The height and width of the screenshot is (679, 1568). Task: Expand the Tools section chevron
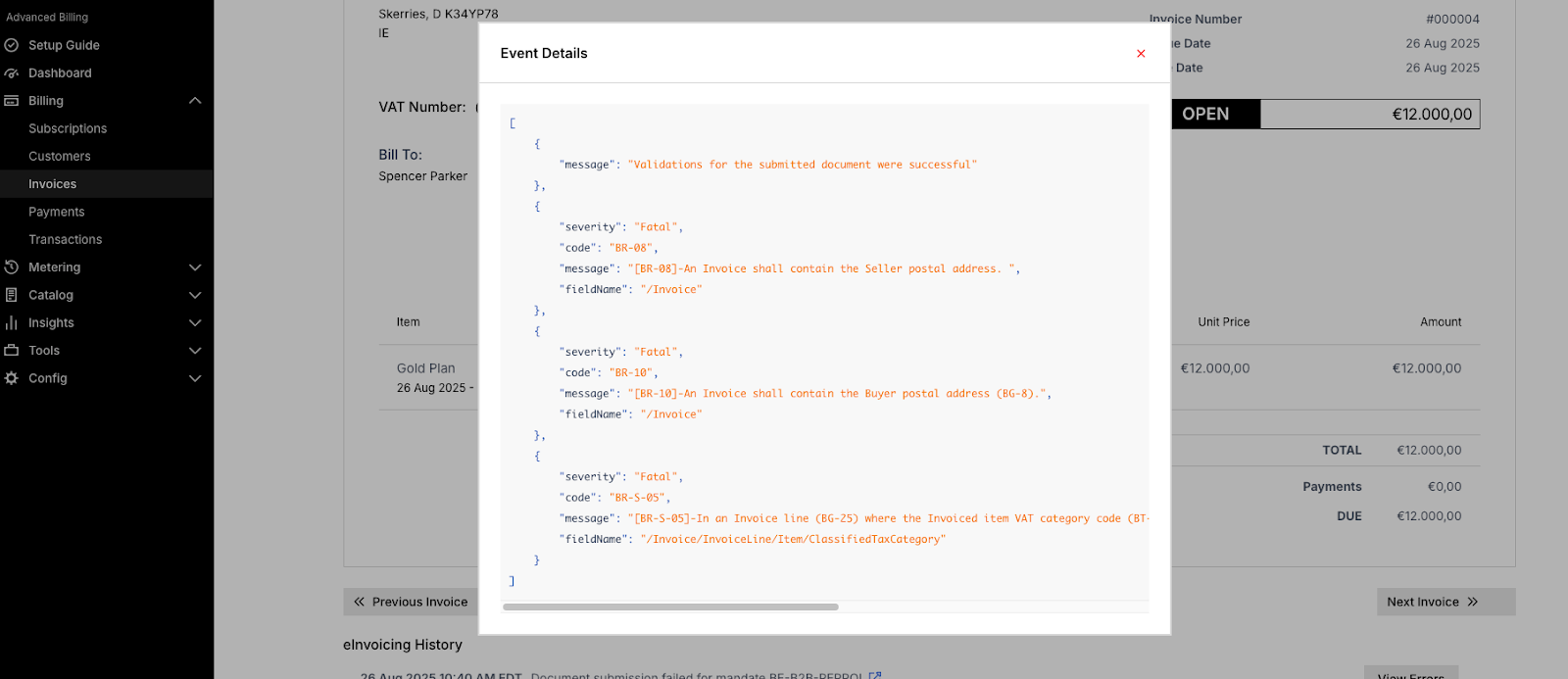(195, 351)
